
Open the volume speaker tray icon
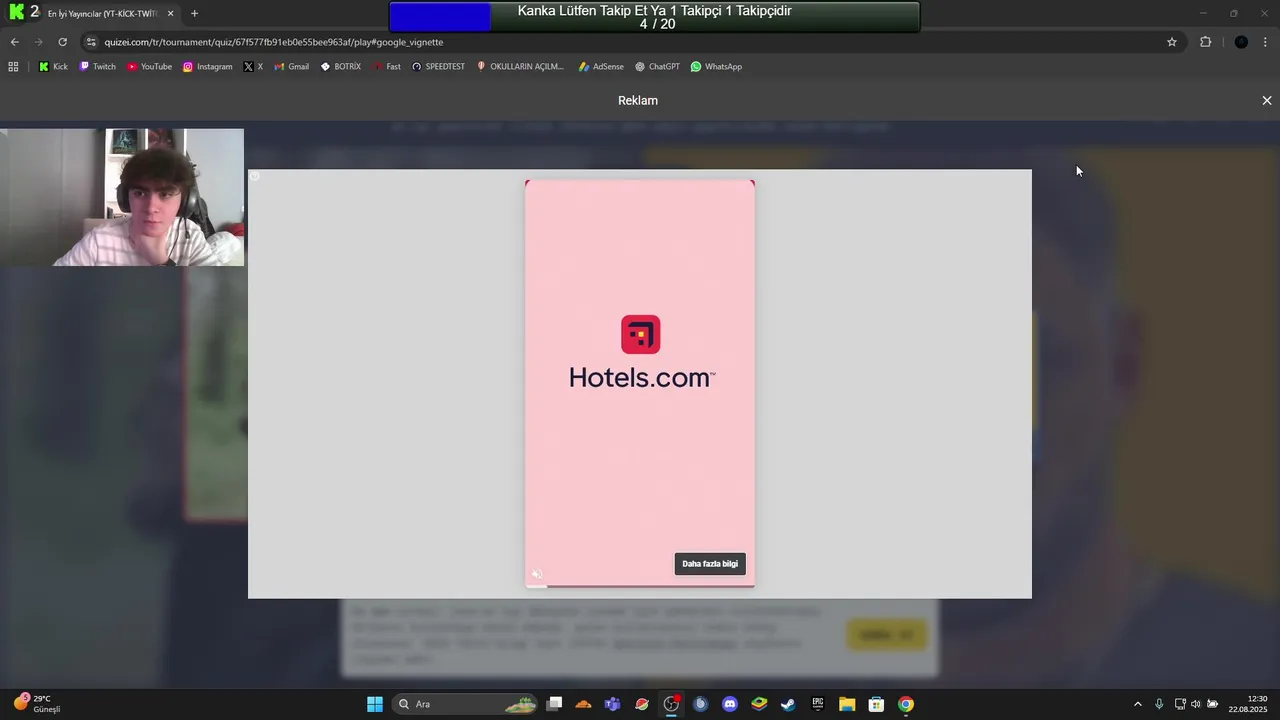point(1196,704)
